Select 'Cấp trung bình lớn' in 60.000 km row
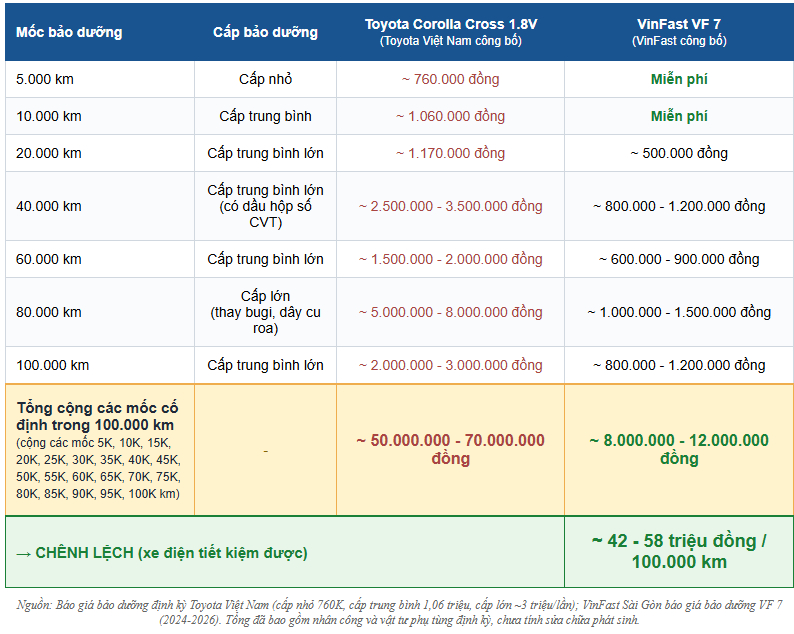794x634 pixels. [265, 259]
